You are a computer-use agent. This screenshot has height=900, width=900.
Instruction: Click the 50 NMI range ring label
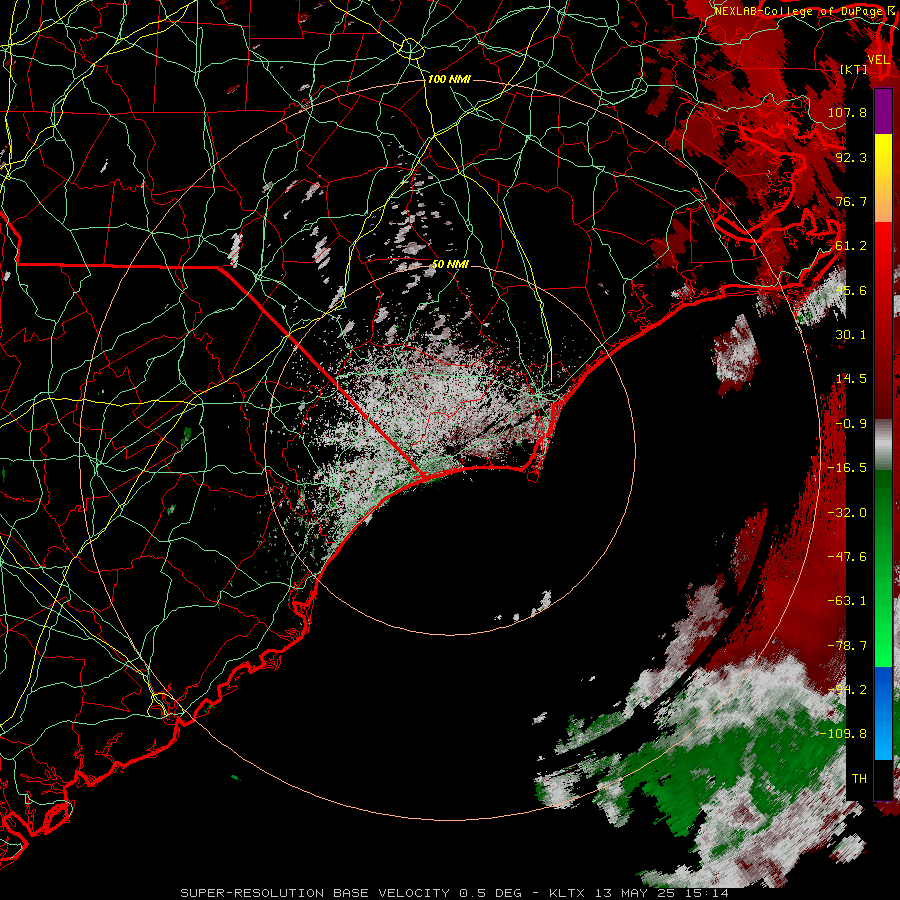450,265
